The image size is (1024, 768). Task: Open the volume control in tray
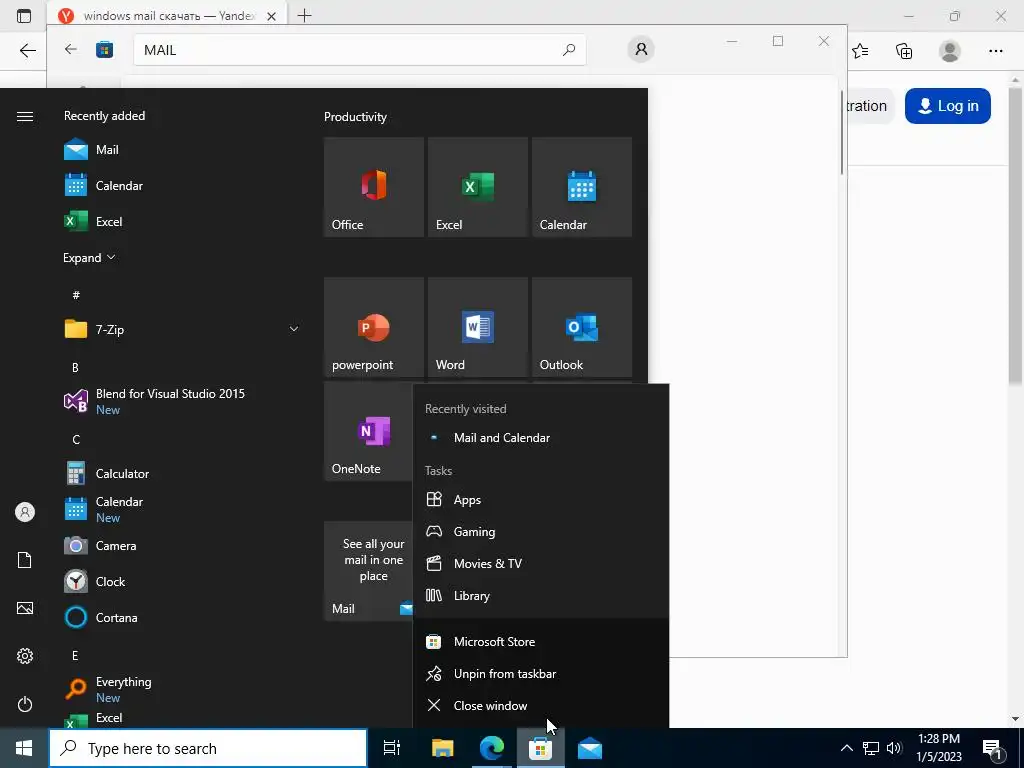pyautogui.click(x=894, y=748)
